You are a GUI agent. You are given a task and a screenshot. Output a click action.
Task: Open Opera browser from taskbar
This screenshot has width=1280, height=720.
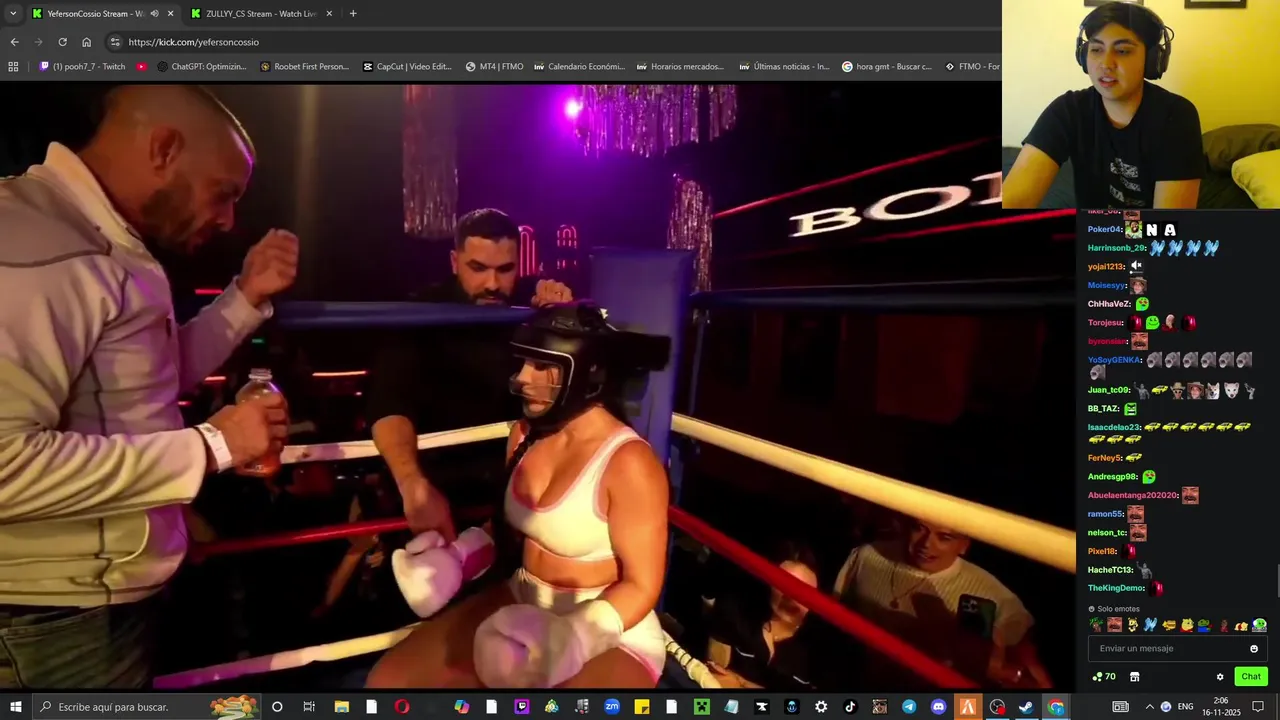(402, 707)
